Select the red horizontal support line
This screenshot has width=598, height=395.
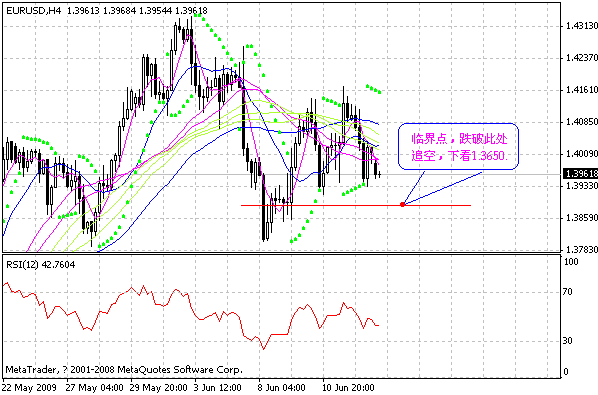coord(356,206)
